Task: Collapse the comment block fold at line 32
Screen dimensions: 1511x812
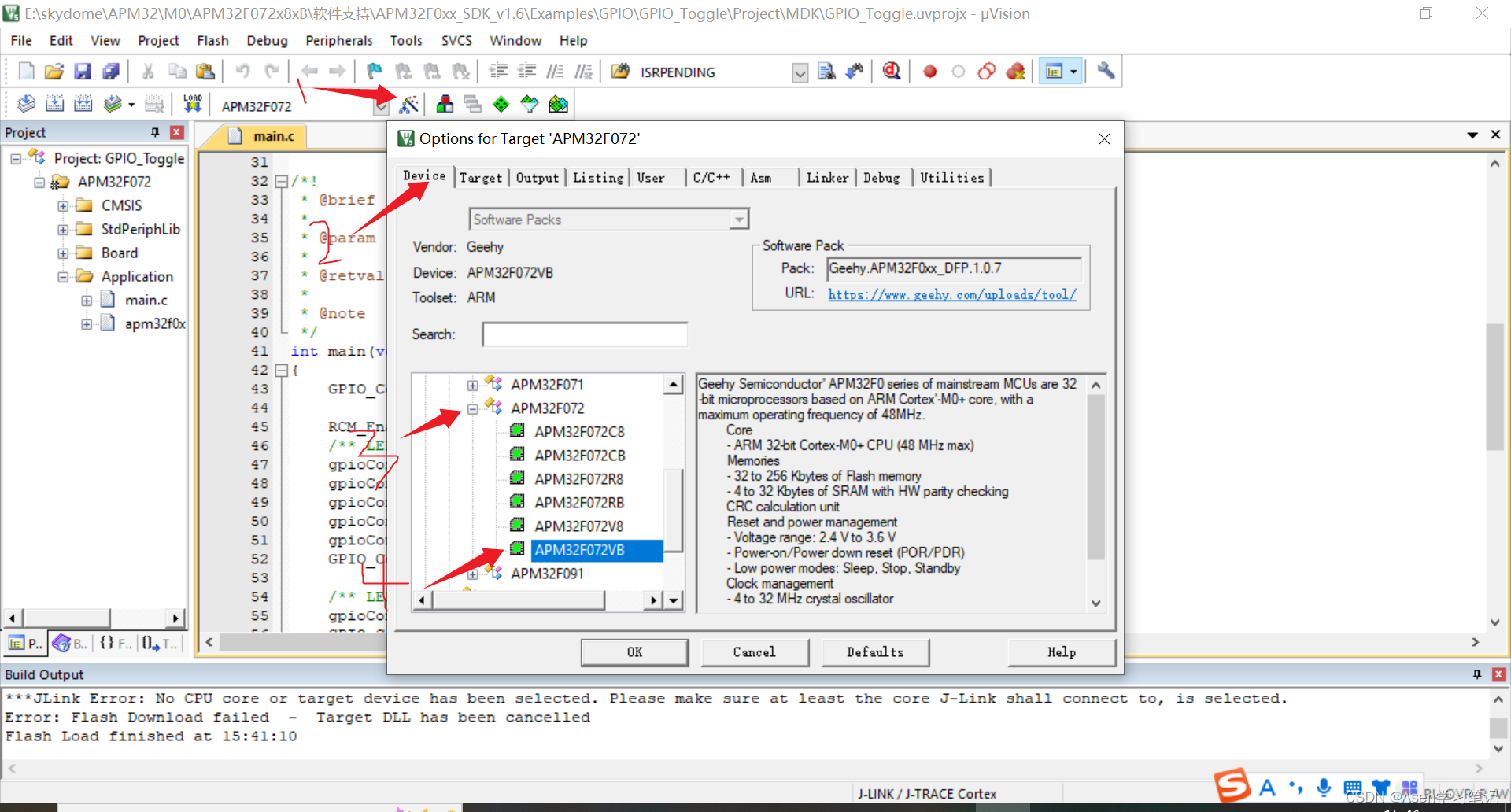Action: [x=281, y=181]
